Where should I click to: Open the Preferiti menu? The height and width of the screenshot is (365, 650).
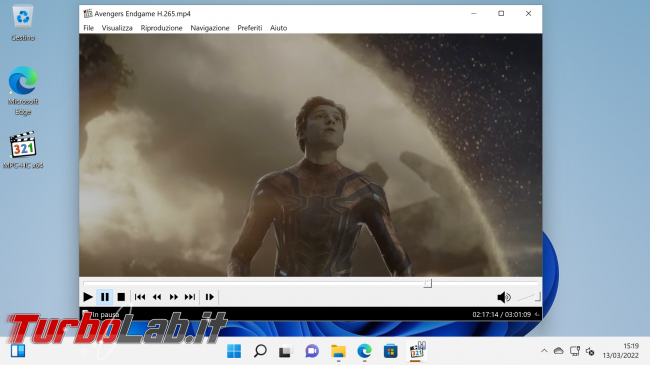(x=250, y=28)
